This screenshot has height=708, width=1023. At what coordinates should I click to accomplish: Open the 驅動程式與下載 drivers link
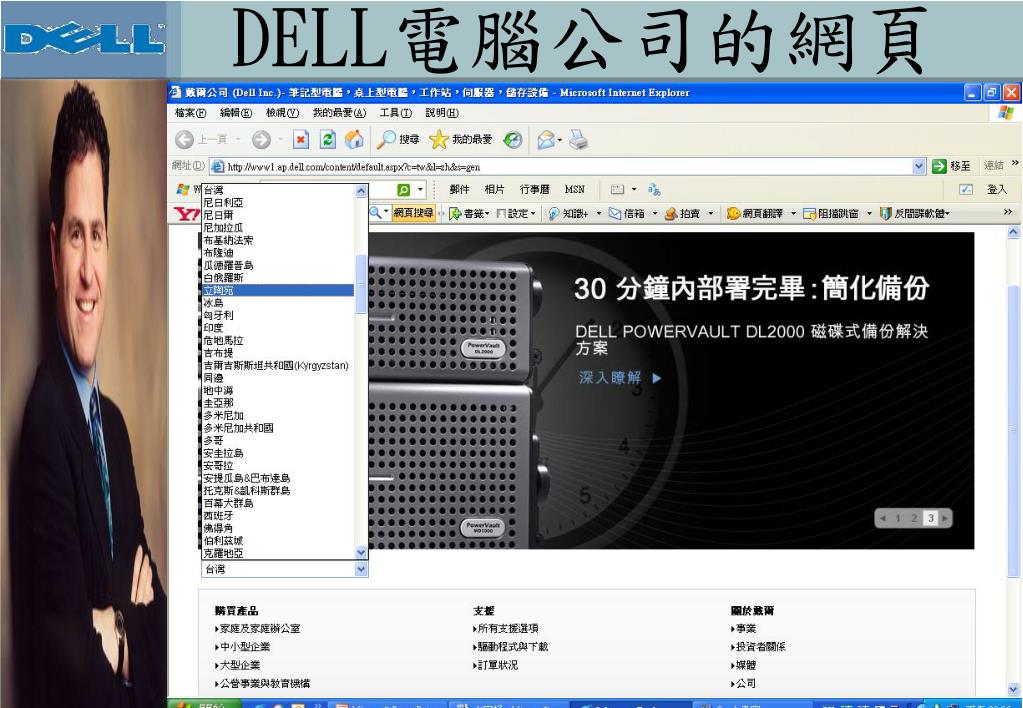(512, 647)
